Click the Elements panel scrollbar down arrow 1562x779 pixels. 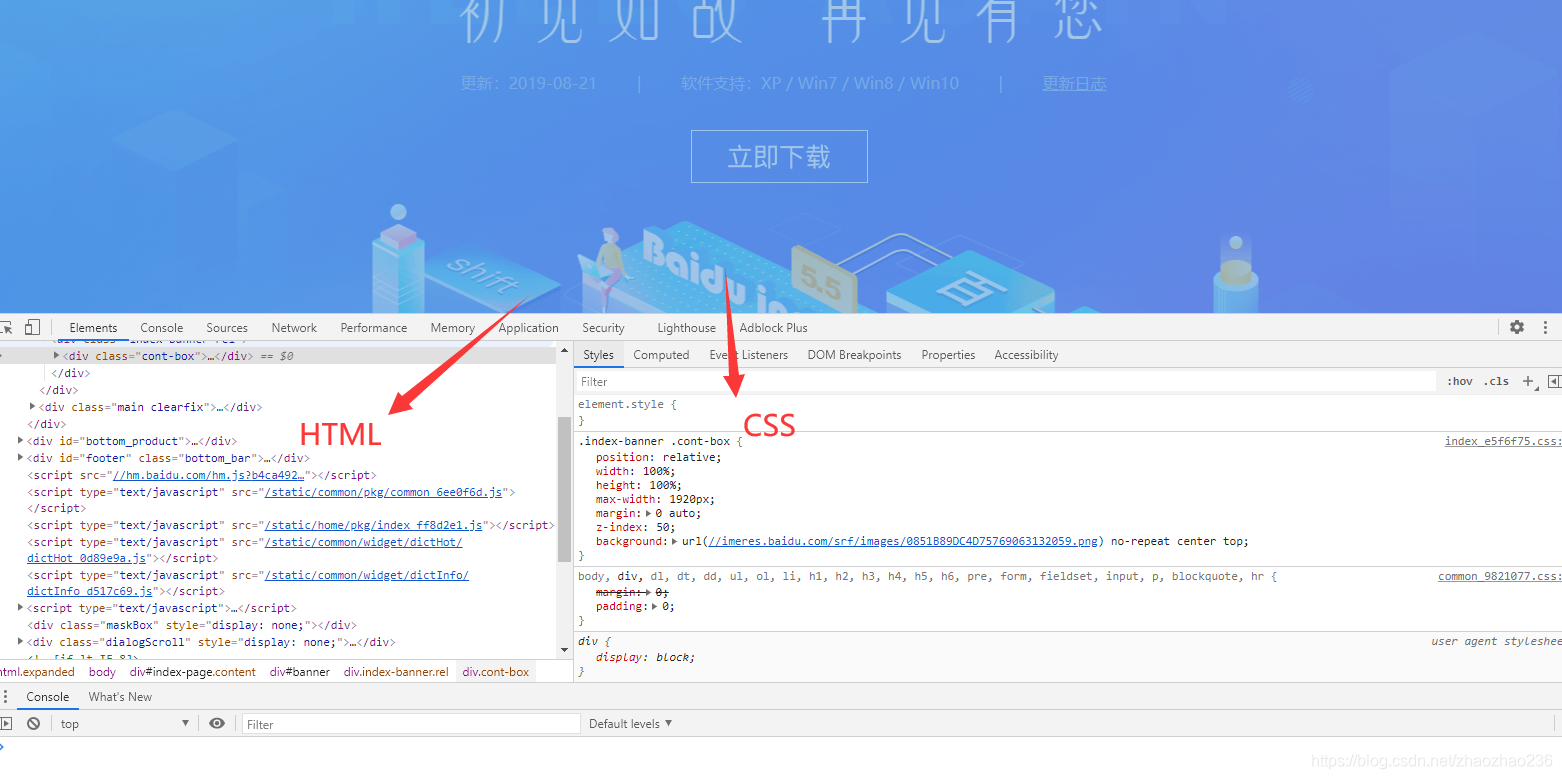tap(564, 649)
